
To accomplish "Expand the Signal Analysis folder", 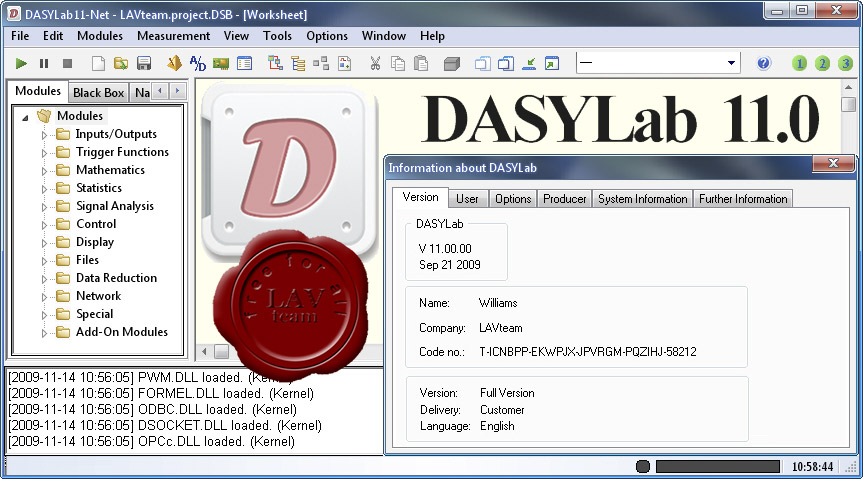I will pyautogui.click(x=44, y=207).
